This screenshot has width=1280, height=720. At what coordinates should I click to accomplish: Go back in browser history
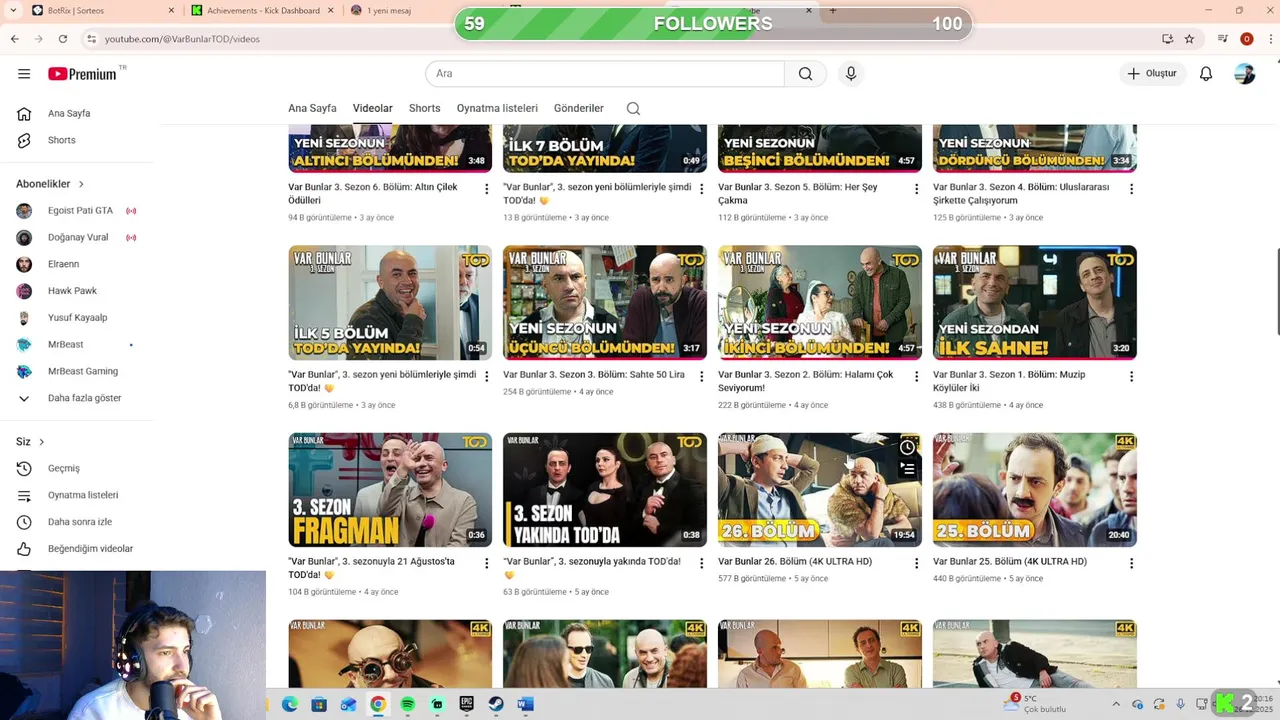15,39
